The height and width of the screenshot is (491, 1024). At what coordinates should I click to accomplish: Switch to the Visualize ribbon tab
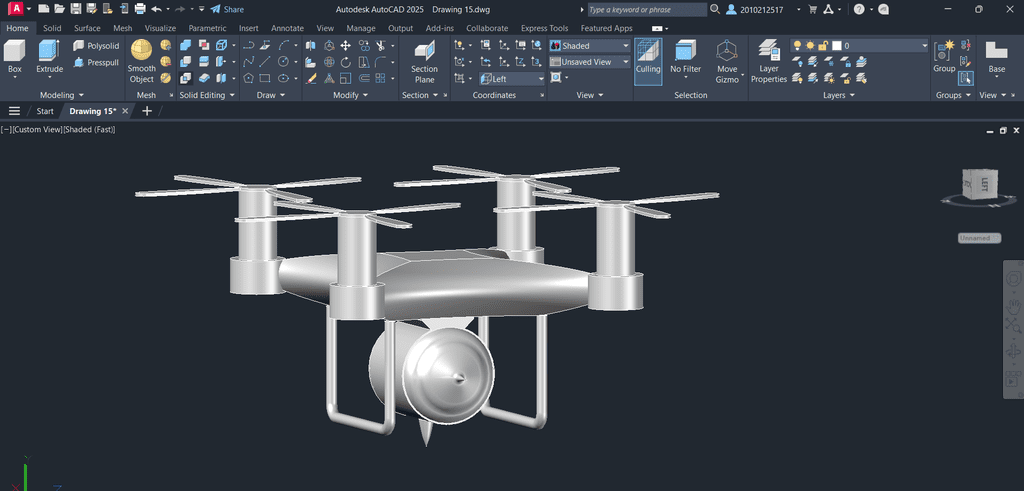tap(161, 28)
